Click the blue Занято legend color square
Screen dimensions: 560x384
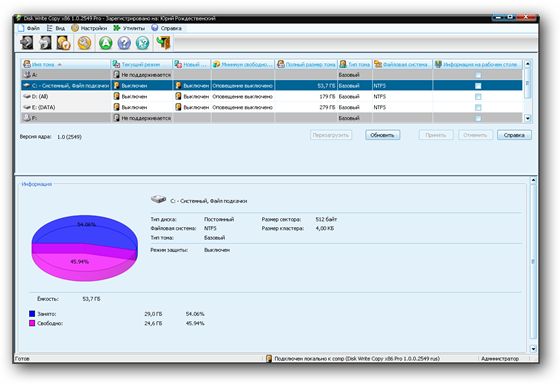coord(32,314)
